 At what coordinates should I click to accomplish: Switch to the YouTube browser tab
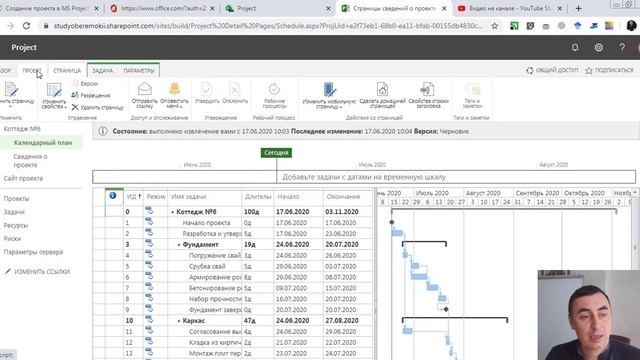pos(510,8)
